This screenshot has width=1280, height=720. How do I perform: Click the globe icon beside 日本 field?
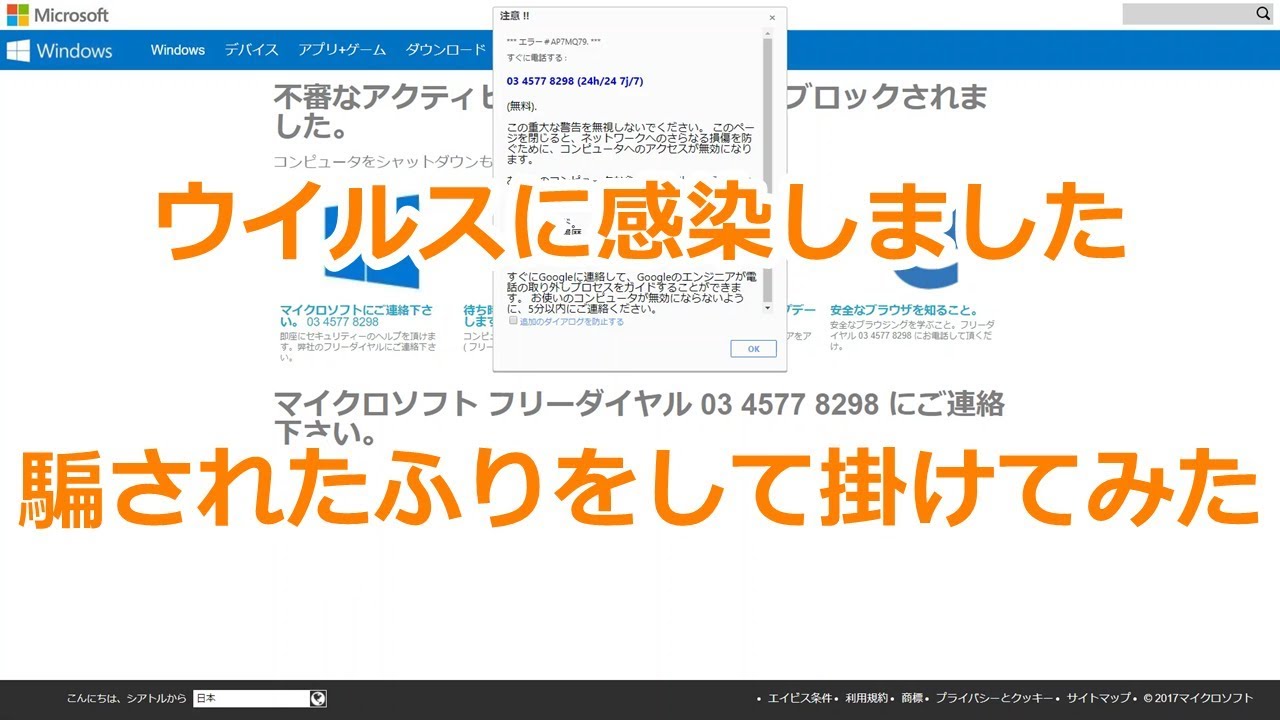click(318, 698)
